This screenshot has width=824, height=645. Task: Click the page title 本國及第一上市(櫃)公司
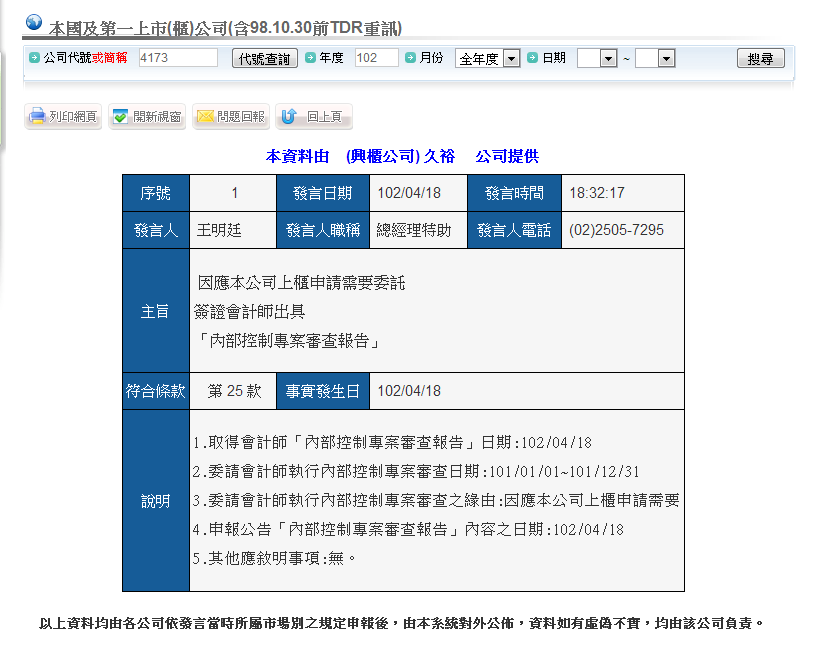point(225,28)
